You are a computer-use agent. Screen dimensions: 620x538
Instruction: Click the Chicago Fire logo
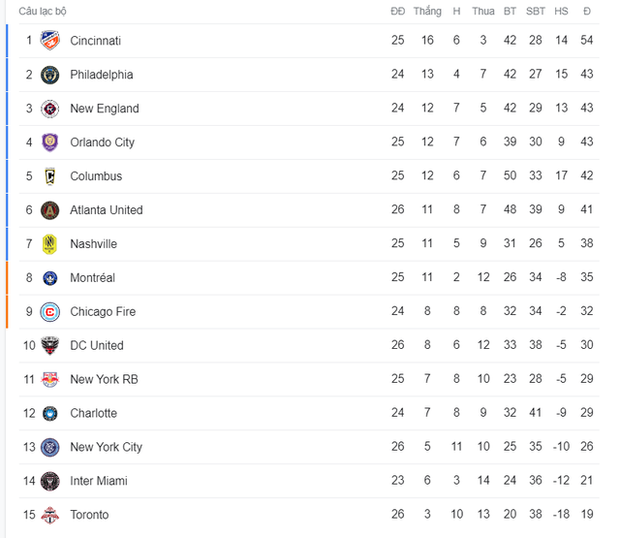click(x=50, y=312)
